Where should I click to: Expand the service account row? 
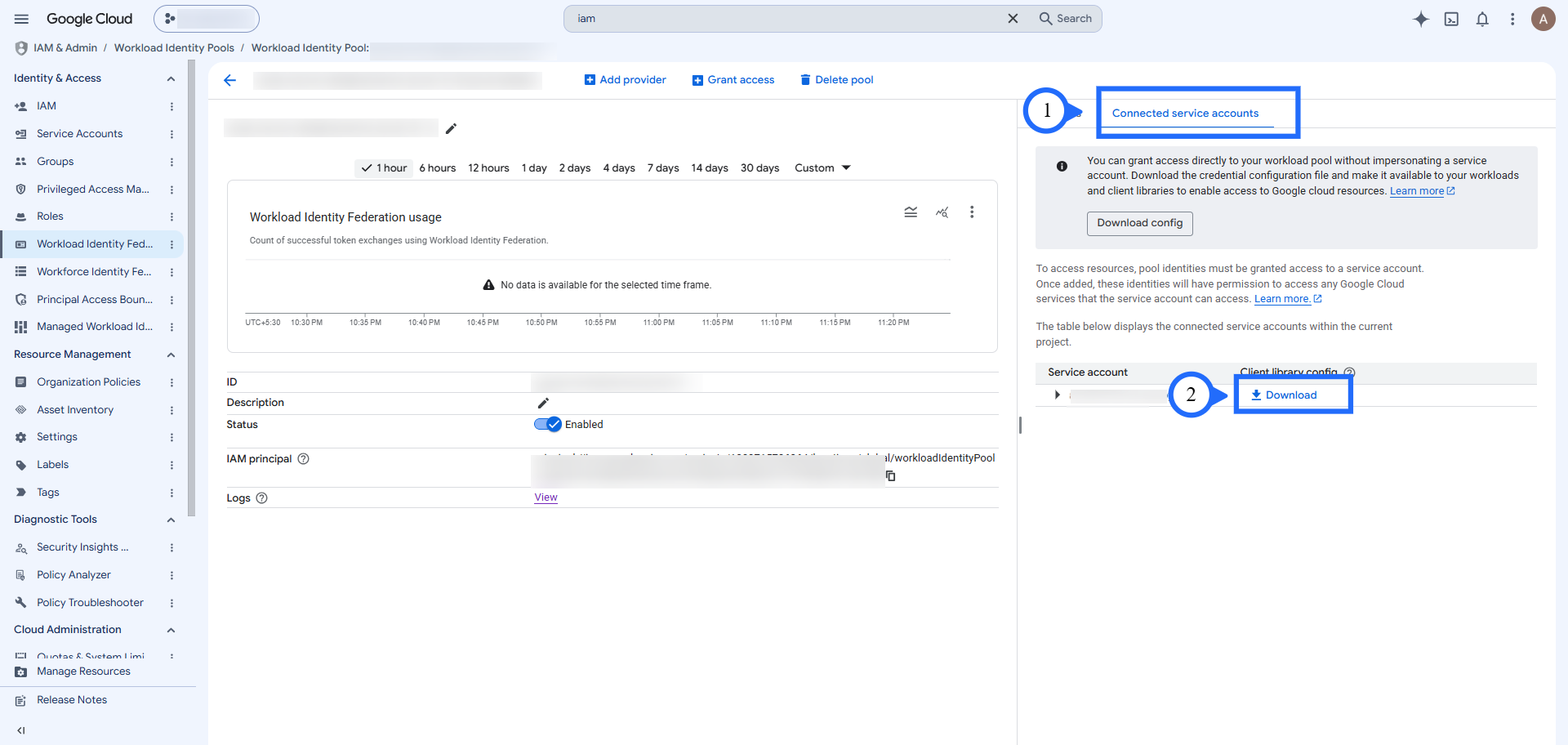1057,395
